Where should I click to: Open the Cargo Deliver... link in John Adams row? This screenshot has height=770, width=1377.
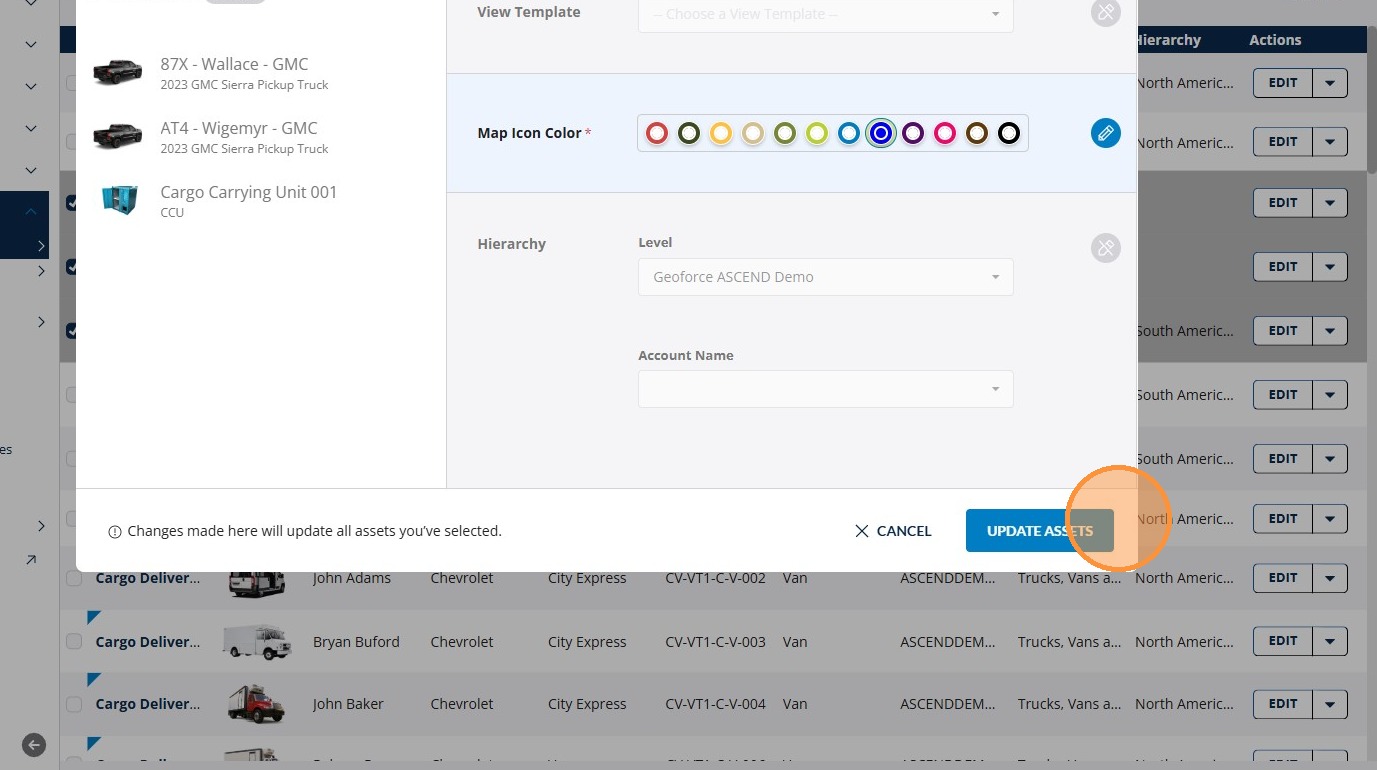coord(148,578)
